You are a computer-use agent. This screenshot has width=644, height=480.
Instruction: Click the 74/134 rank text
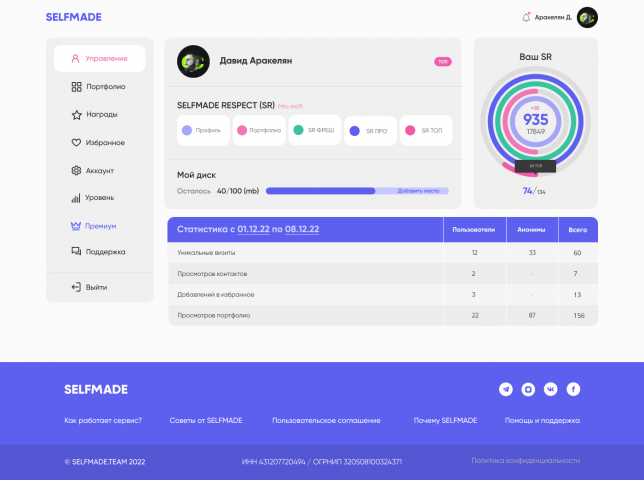[x=534, y=191]
